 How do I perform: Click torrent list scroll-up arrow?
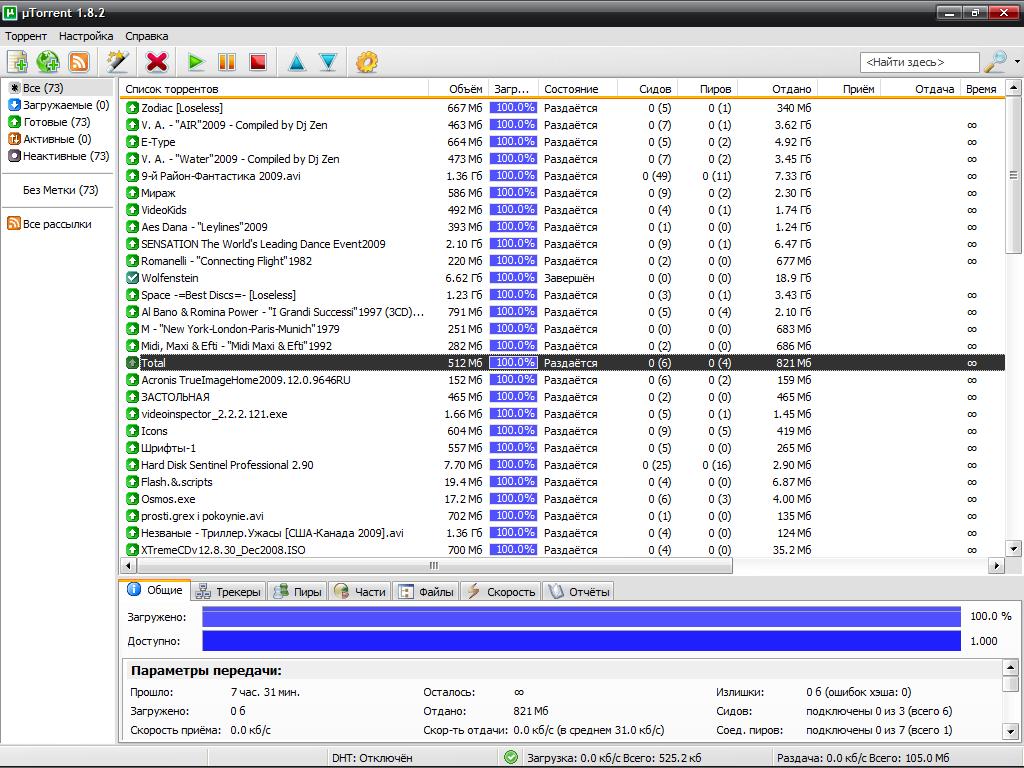point(1013,88)
